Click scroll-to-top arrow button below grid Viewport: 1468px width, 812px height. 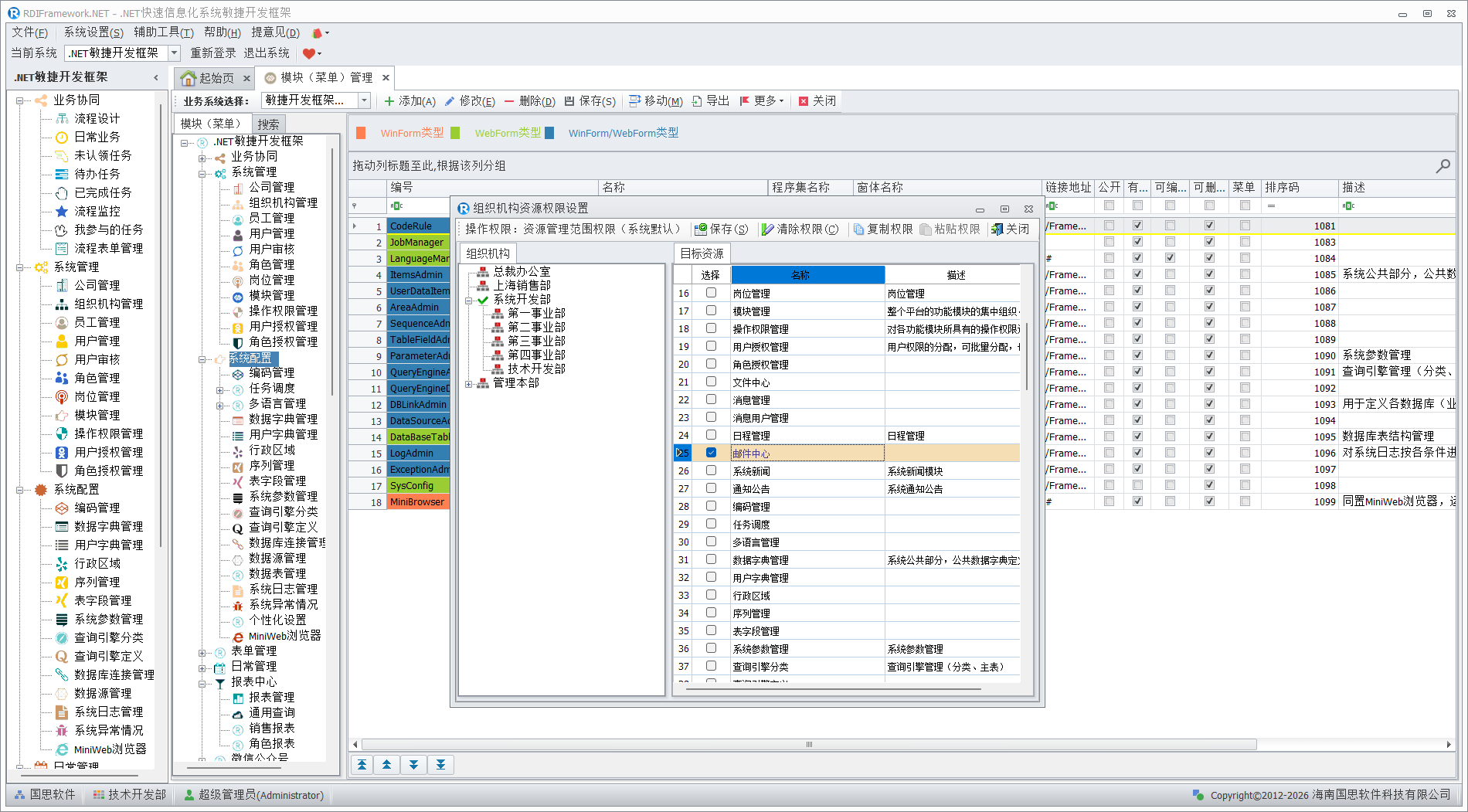[362, 765]
